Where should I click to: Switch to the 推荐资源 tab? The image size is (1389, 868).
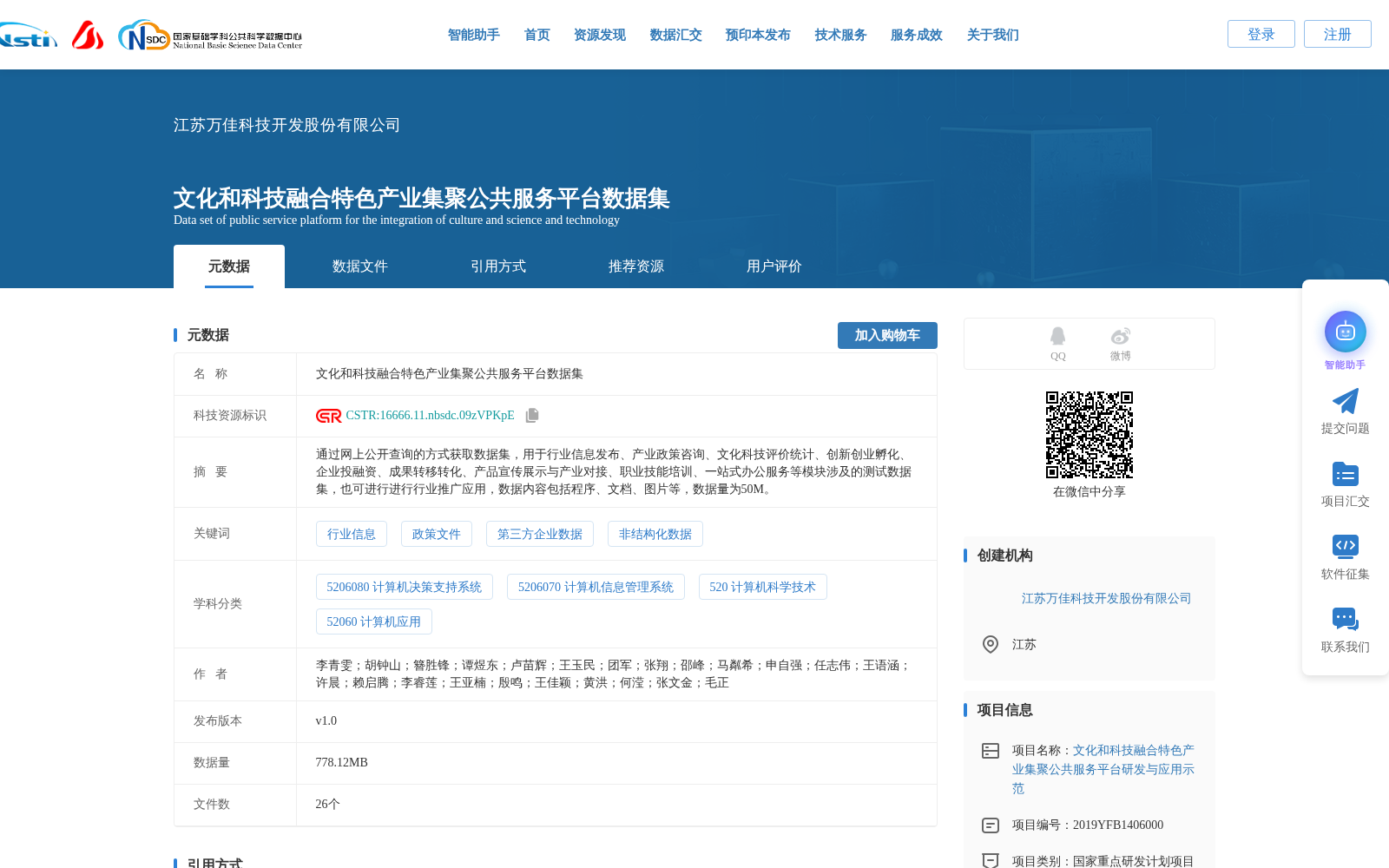636,266
